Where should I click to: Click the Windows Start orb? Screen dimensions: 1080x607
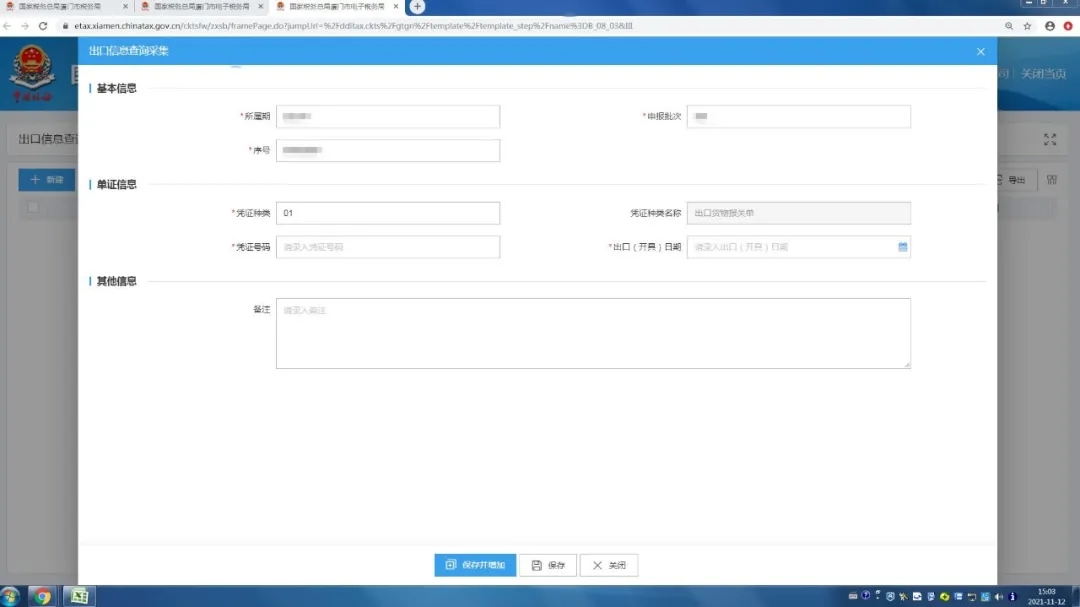click(11, 596)
